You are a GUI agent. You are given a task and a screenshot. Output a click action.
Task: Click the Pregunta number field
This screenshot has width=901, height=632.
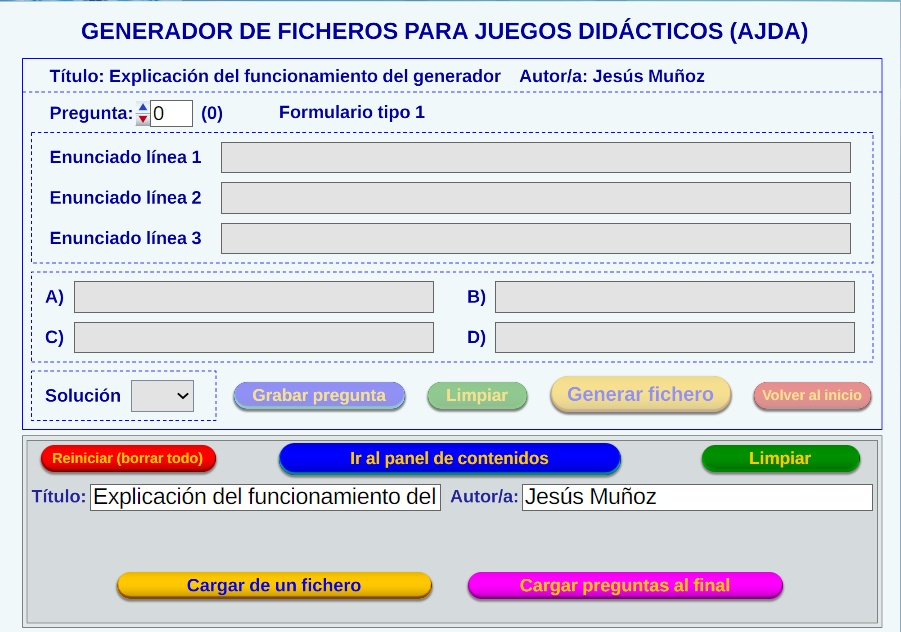tap(171, 113)
